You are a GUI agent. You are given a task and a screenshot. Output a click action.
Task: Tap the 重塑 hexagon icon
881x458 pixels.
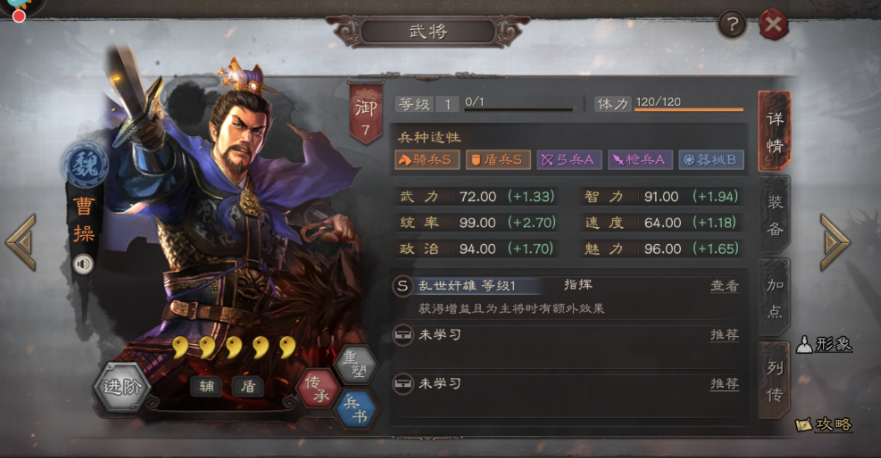click(355, 365)
